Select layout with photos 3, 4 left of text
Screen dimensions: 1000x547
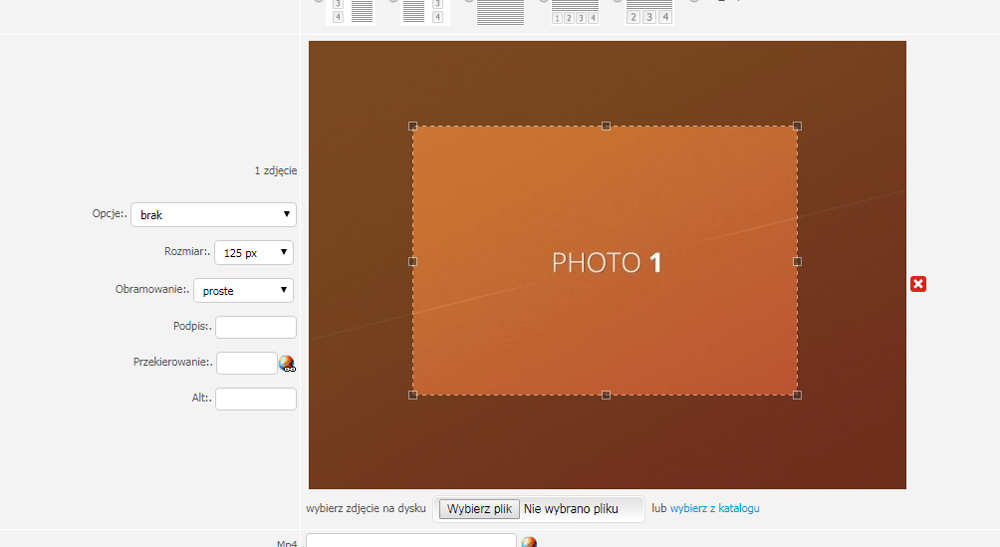pos(350,12)
